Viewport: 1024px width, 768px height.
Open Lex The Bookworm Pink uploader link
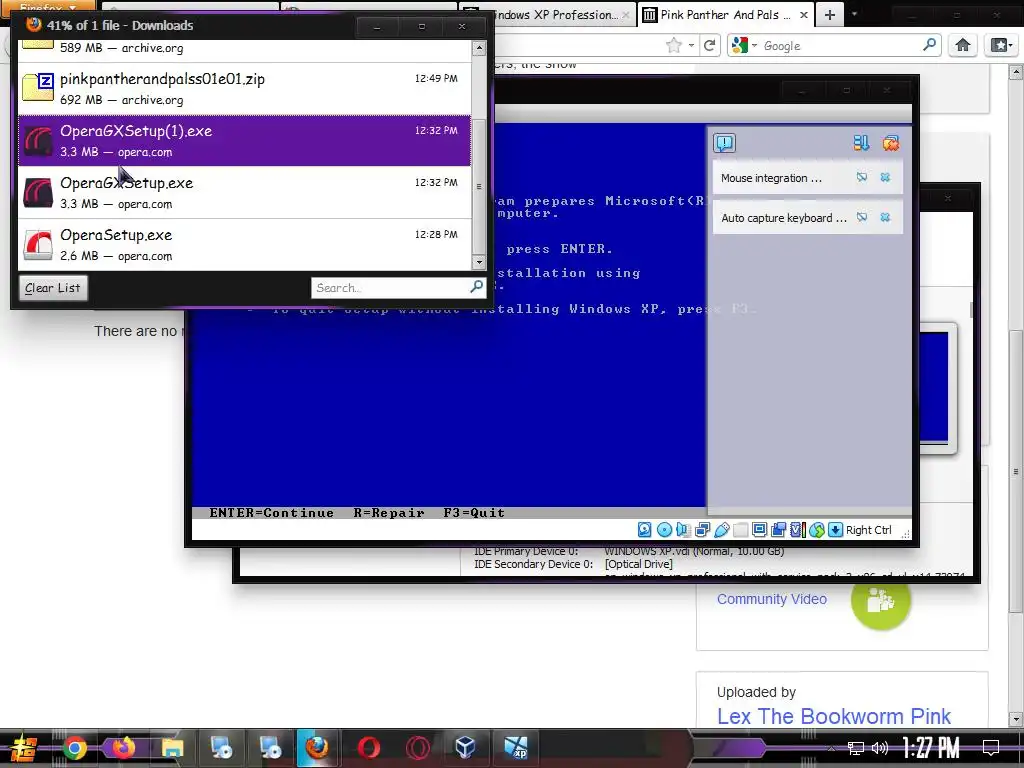(834, 716)
